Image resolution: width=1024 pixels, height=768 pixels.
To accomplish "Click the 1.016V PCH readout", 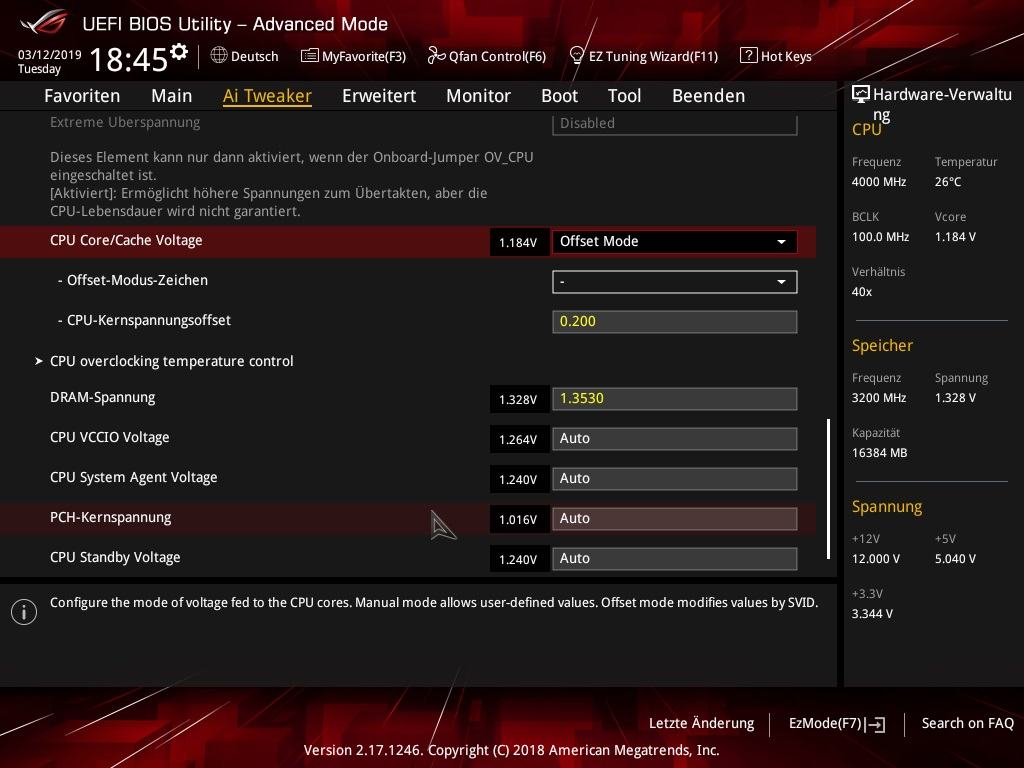I will point(518,520).
